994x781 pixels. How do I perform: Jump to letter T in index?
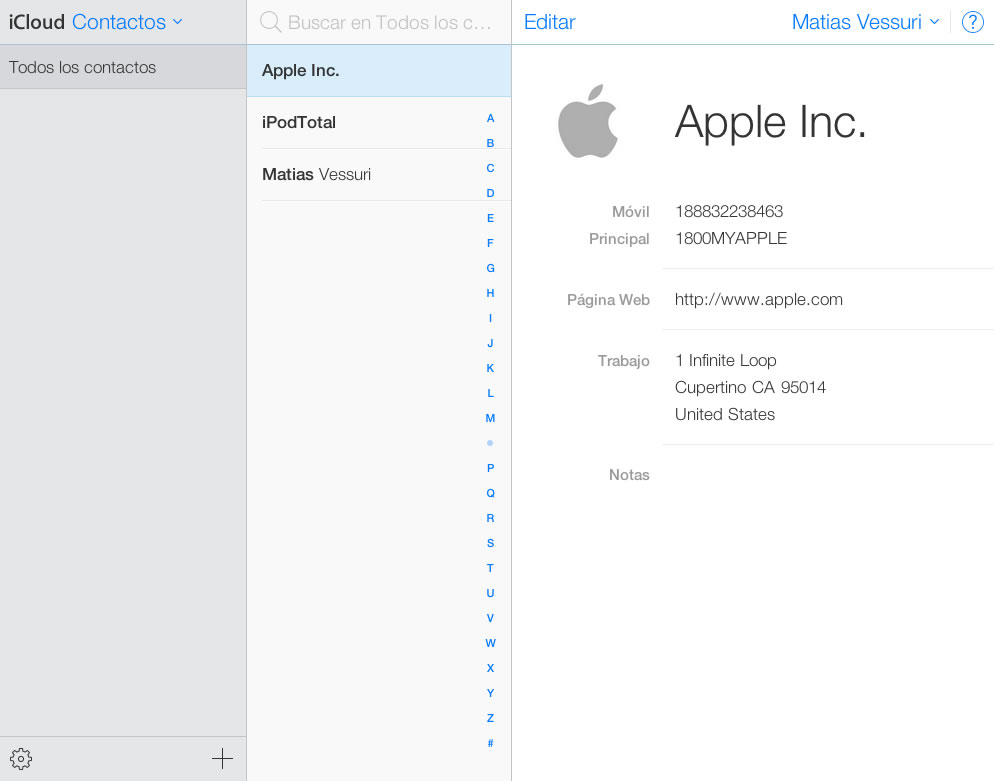click(490, 568)
